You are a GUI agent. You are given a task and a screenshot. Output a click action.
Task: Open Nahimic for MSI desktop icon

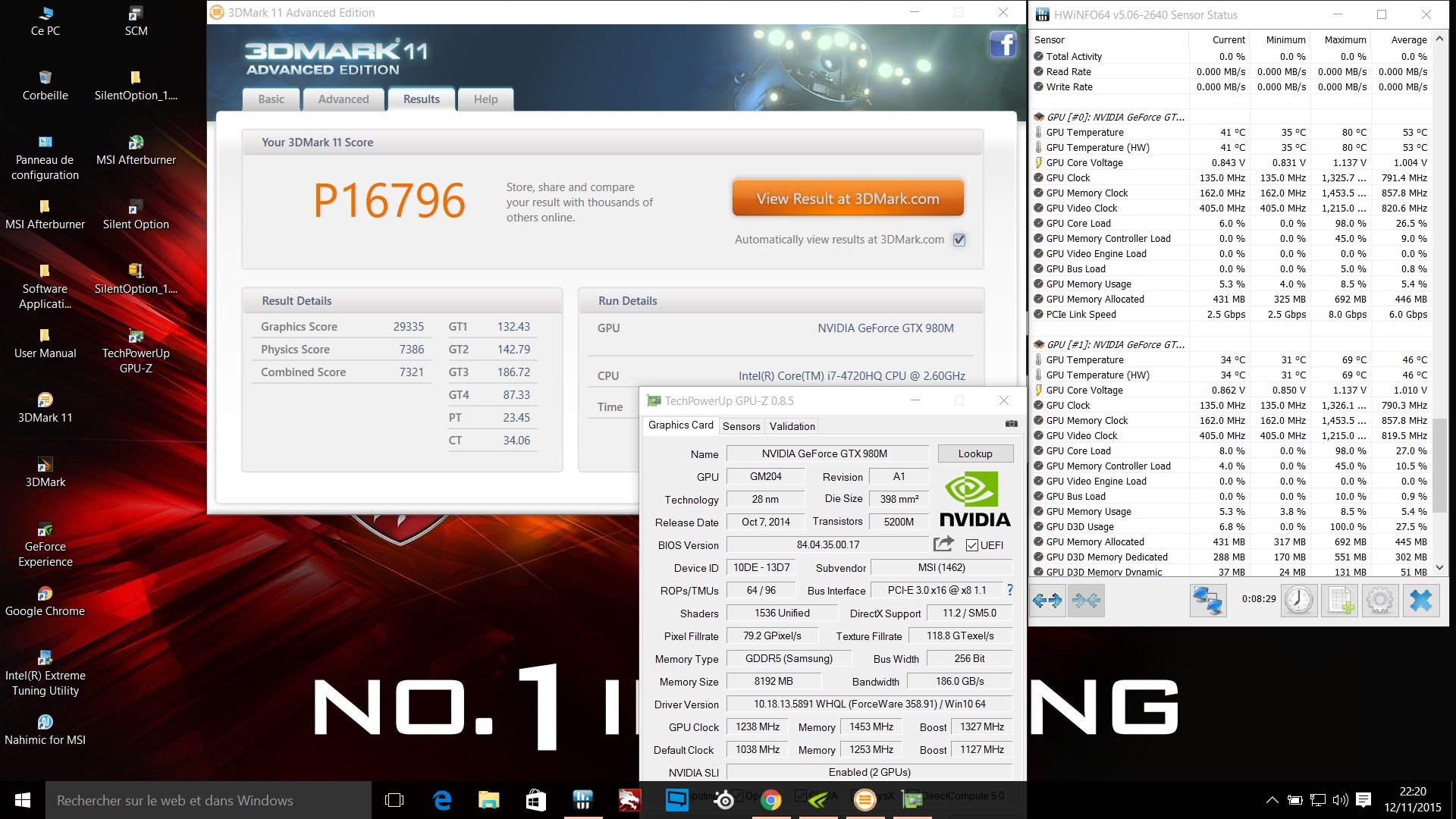[45, 730]
